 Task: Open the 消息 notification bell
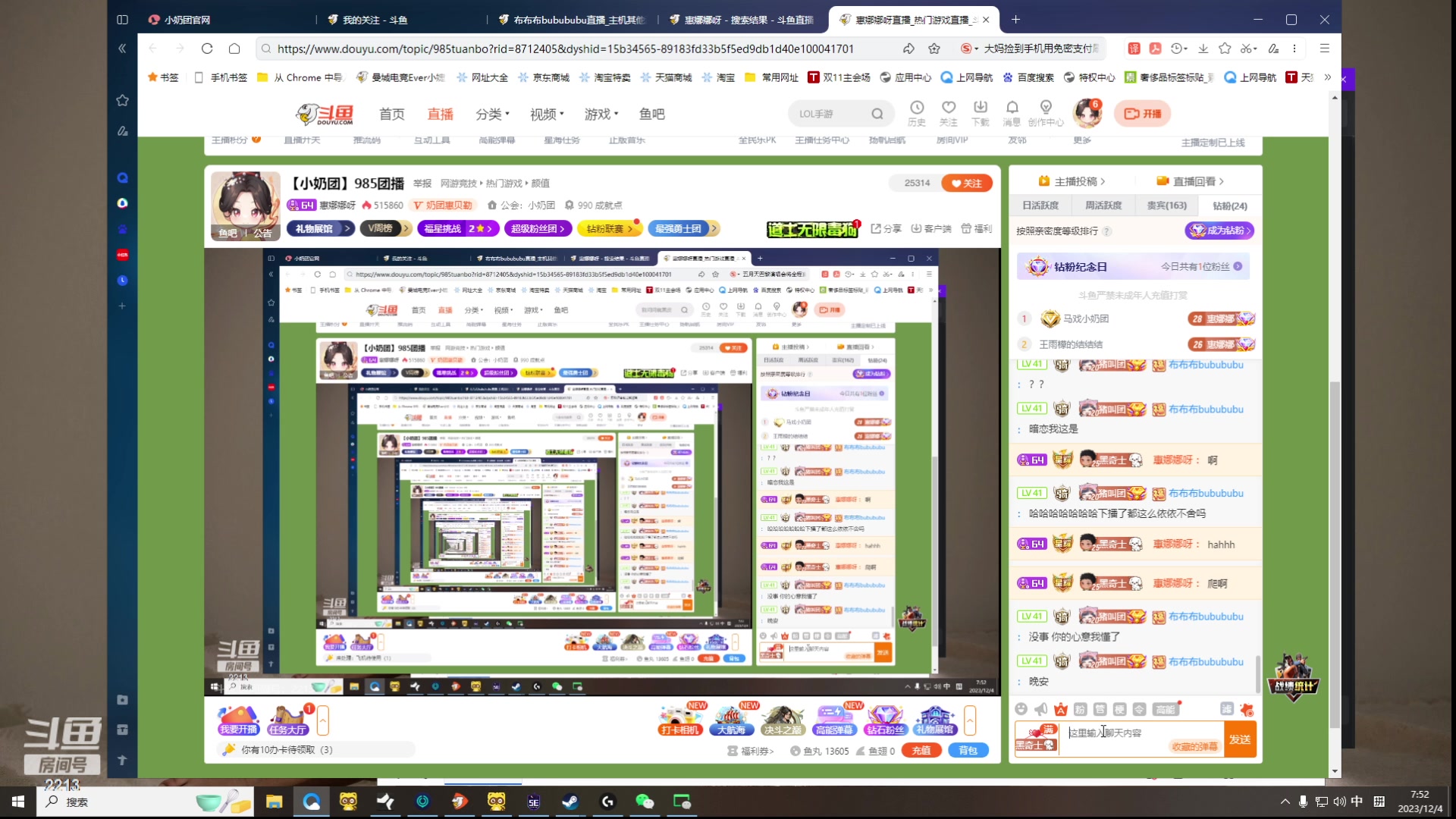[1012, 112]
